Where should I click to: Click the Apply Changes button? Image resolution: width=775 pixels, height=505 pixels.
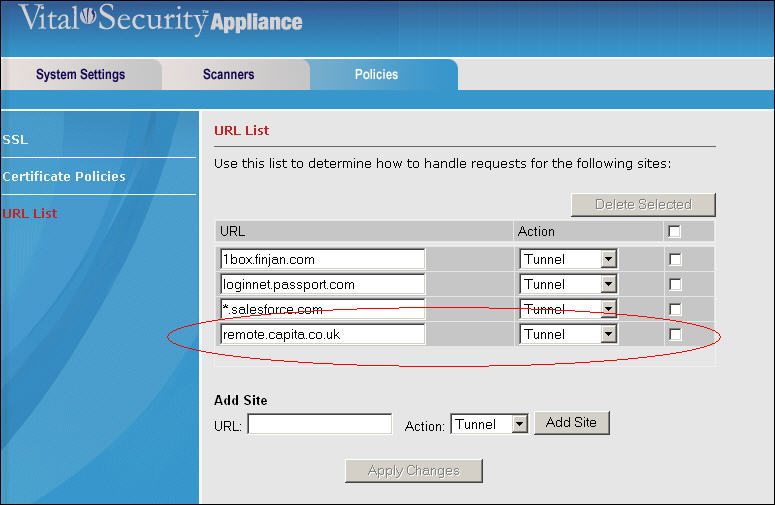click(x=413, y=471)
